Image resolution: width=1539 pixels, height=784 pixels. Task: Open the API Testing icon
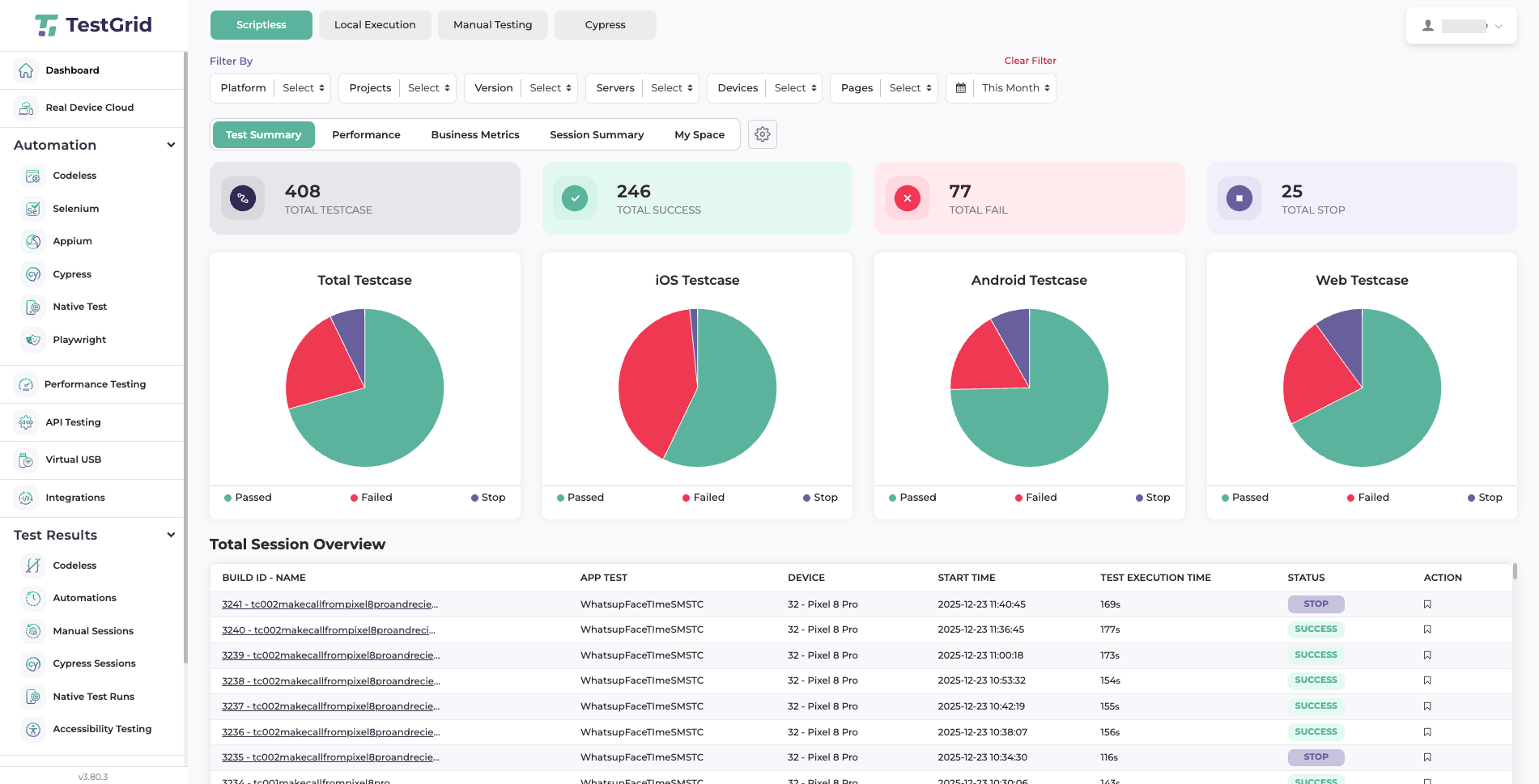click(26, 422)
